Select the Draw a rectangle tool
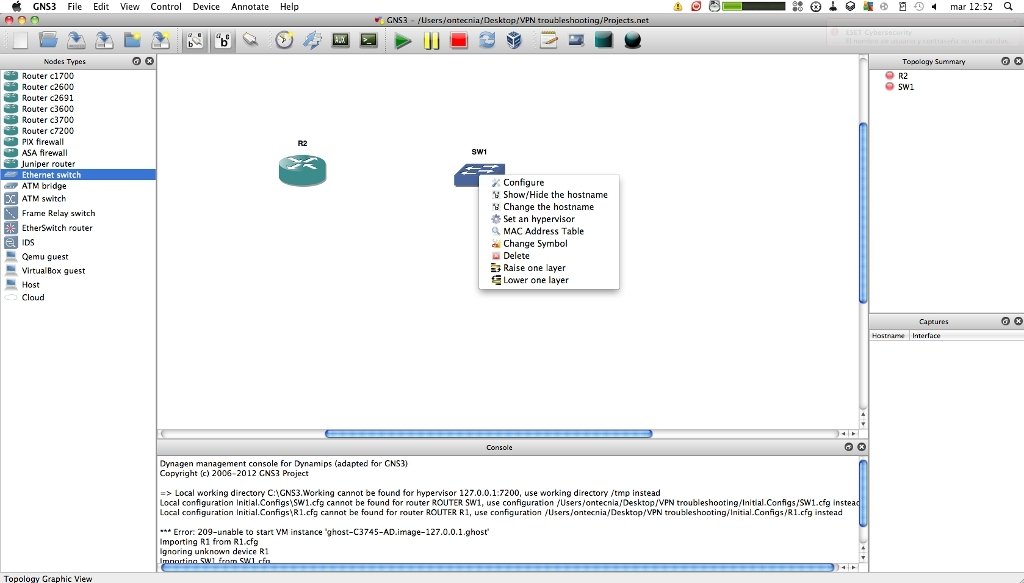1024x583 pixels. tap(604, 40)
